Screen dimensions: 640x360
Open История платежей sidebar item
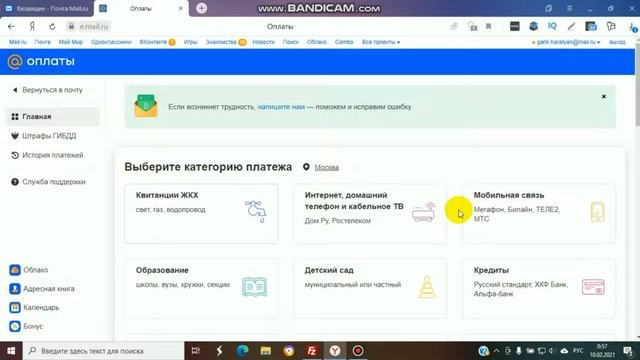click(x=47, y=155)
